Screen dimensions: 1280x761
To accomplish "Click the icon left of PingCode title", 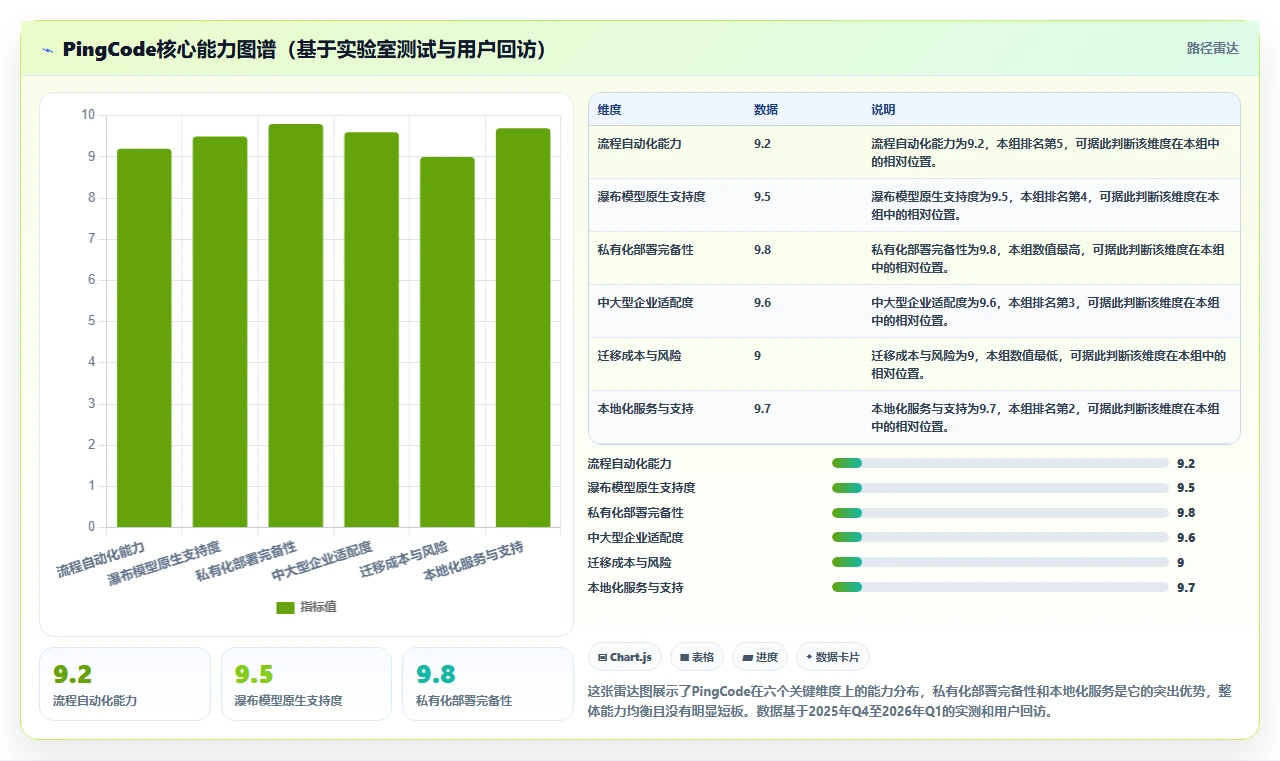I will (48, 50).
